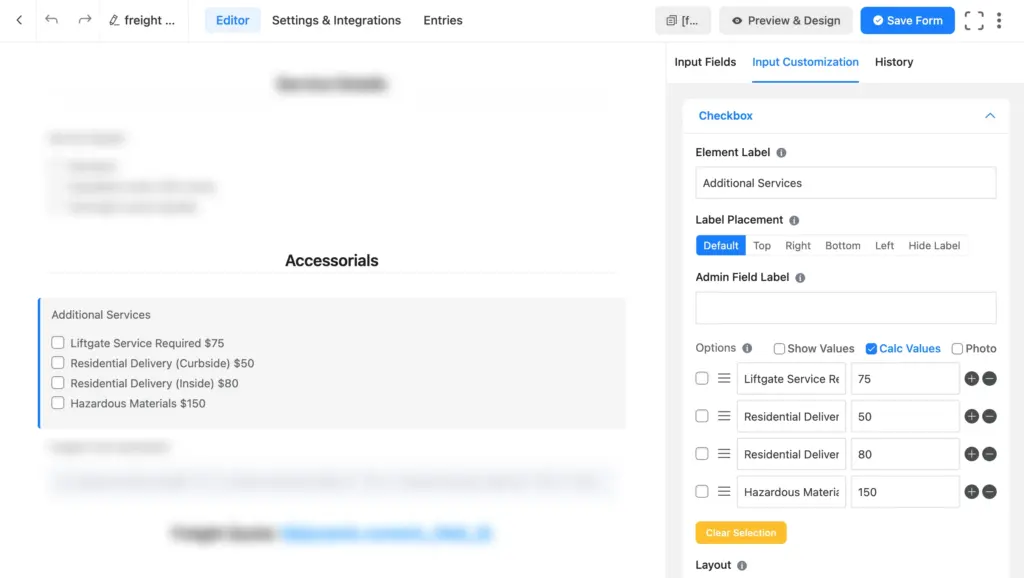Click the redo arrow icon
This screenshot has width=1024, height=578.
tap(85, 20)
